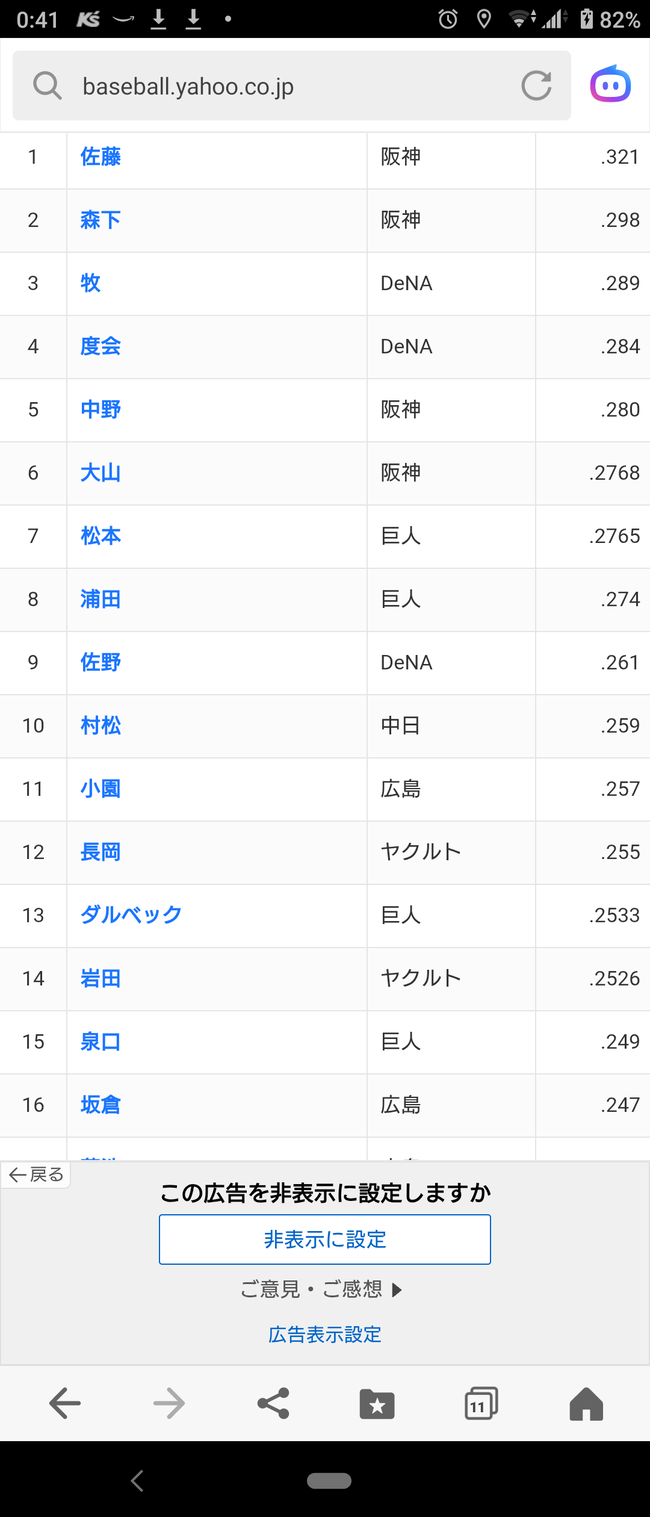Share this page via share icon
650x1517 pixels.
pos(273,1404)
